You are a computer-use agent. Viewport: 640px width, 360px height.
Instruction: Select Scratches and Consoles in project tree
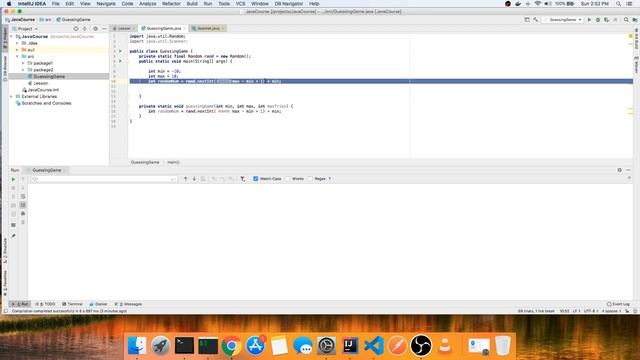click(x=43, y=103)
